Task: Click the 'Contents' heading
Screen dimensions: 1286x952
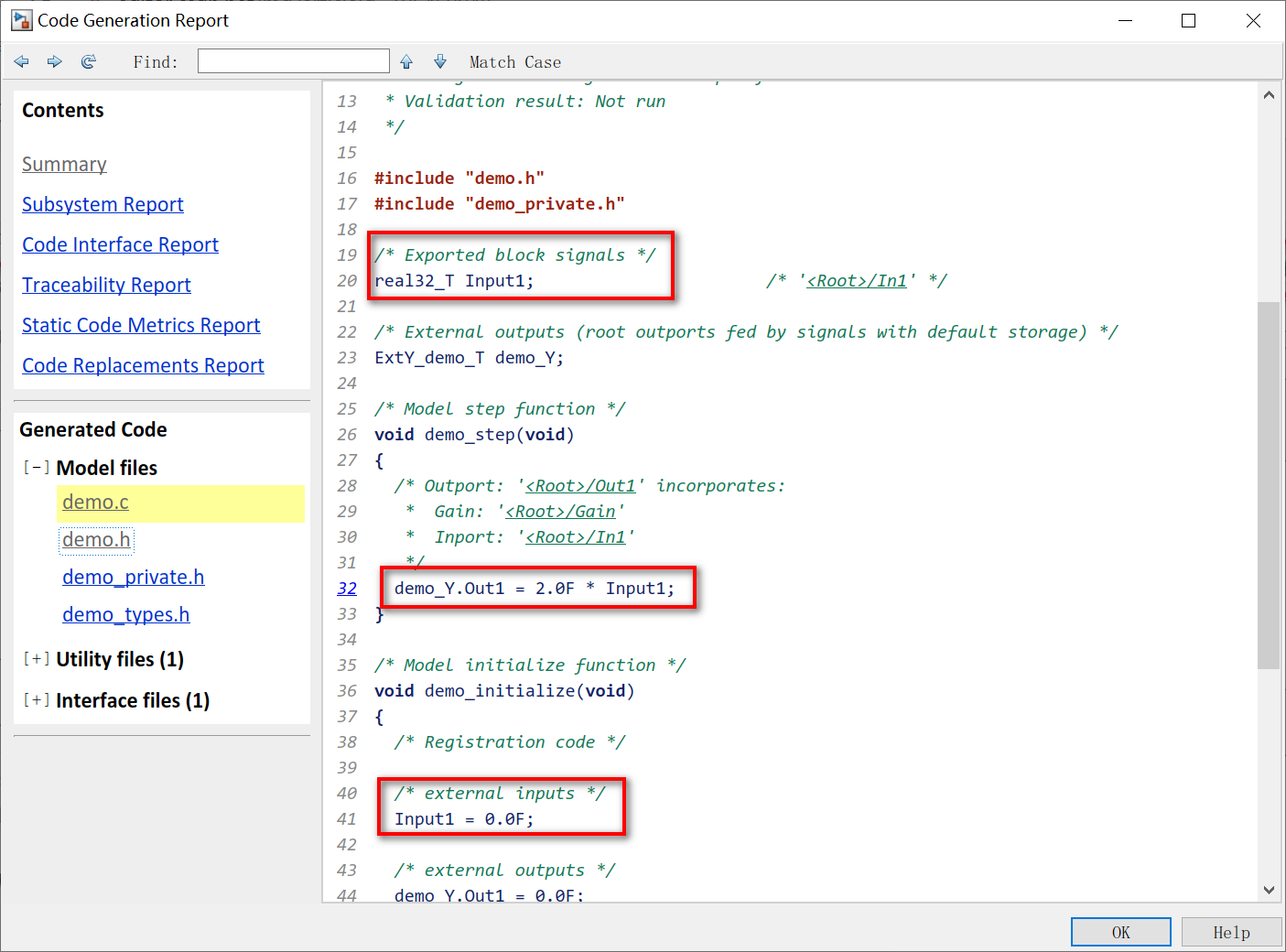Action: click(63, 111)
